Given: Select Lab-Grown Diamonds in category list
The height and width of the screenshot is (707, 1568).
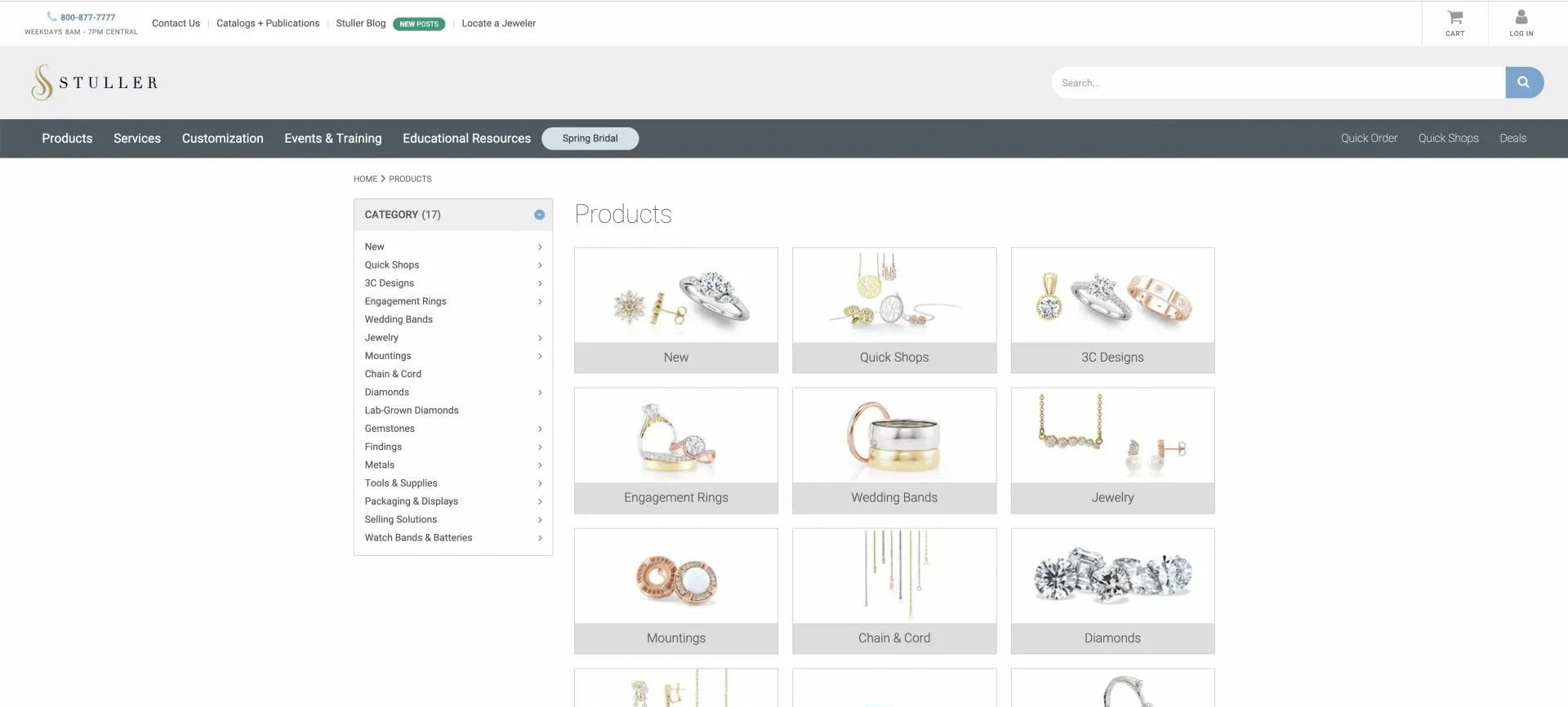Looking at the screenshot, I should coord(412,411).
